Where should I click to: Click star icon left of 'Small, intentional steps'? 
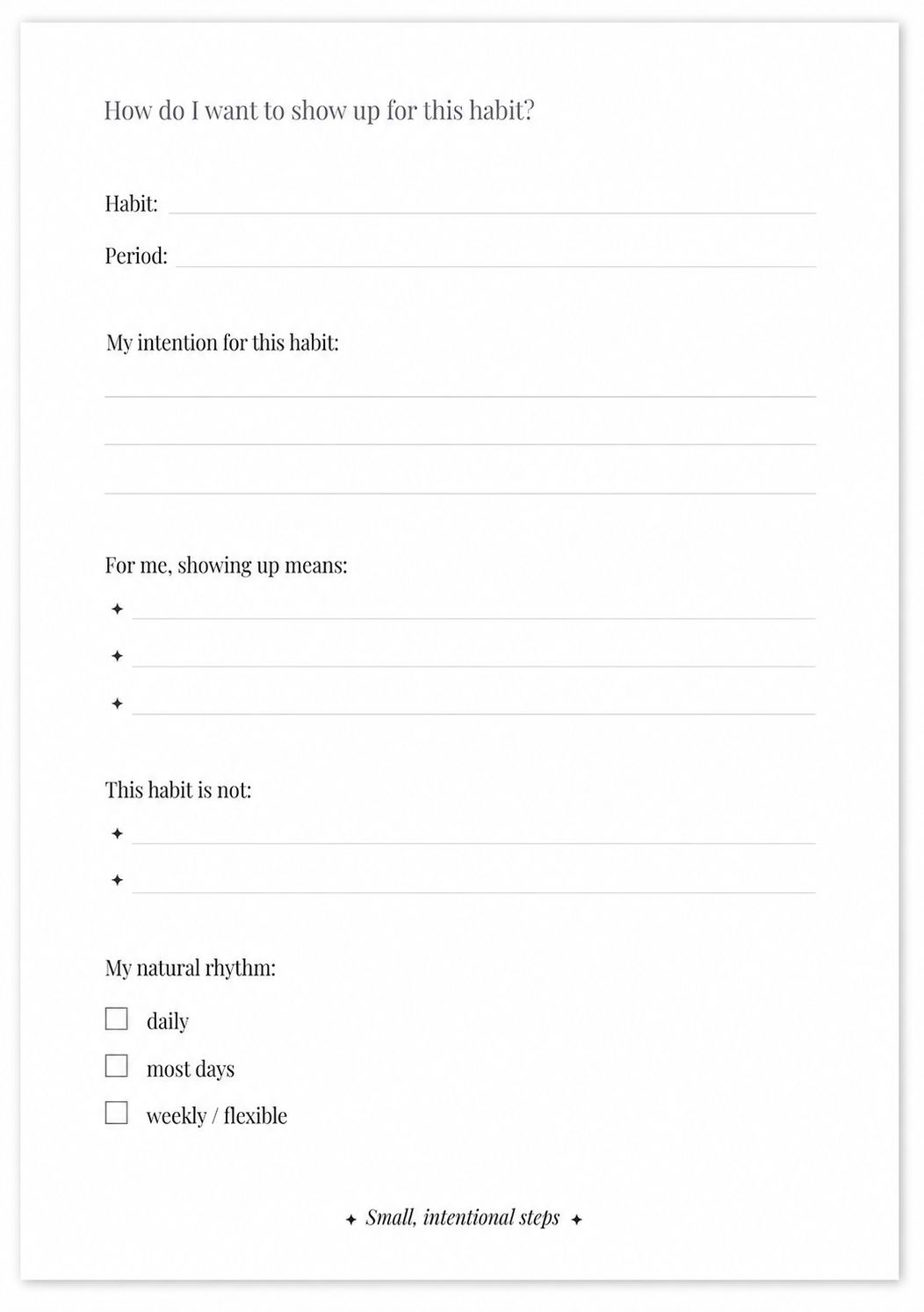[x=350, y=1220]
